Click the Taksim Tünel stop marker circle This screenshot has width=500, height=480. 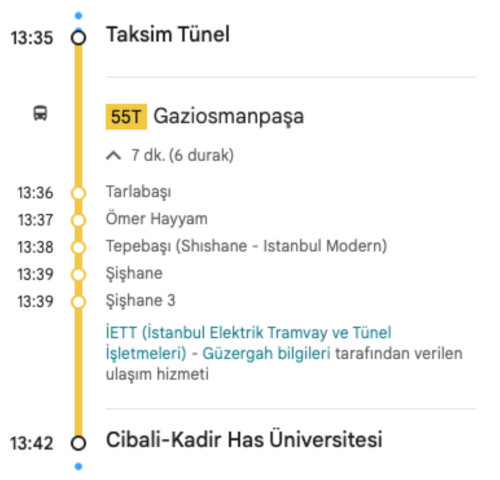[x=78, y=37]
